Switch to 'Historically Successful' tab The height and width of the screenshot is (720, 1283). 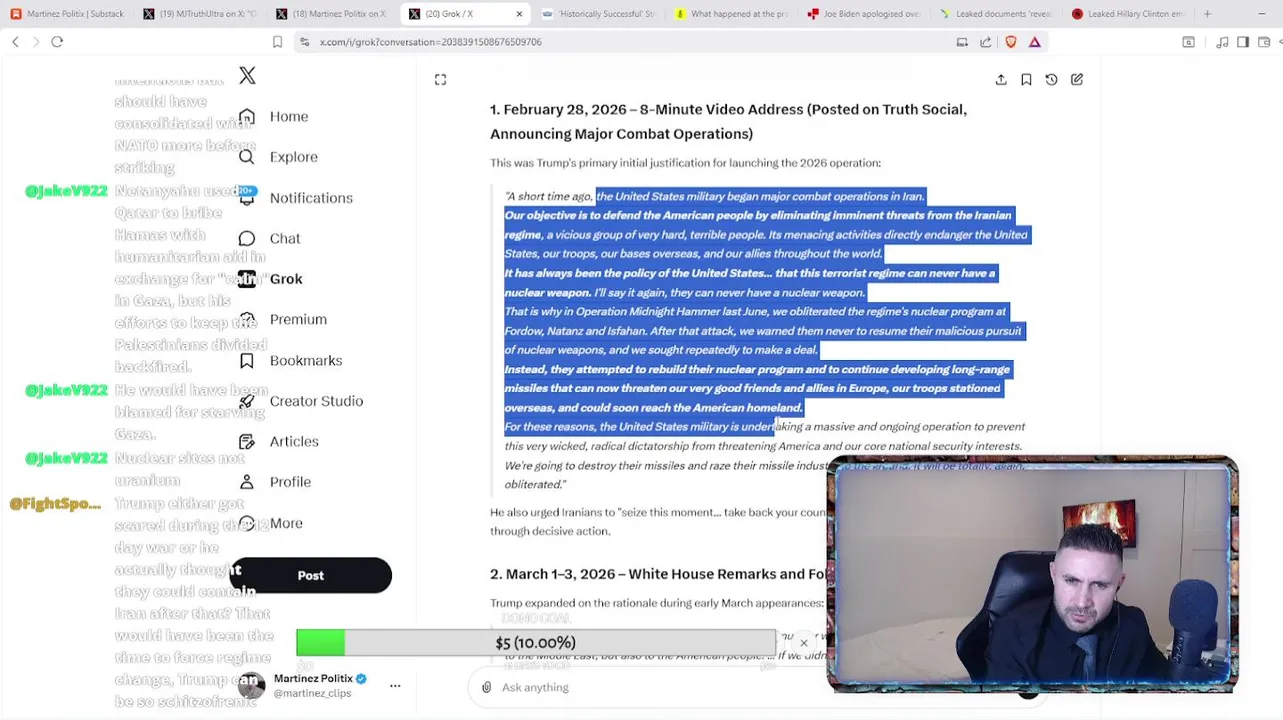coord(598,14)
